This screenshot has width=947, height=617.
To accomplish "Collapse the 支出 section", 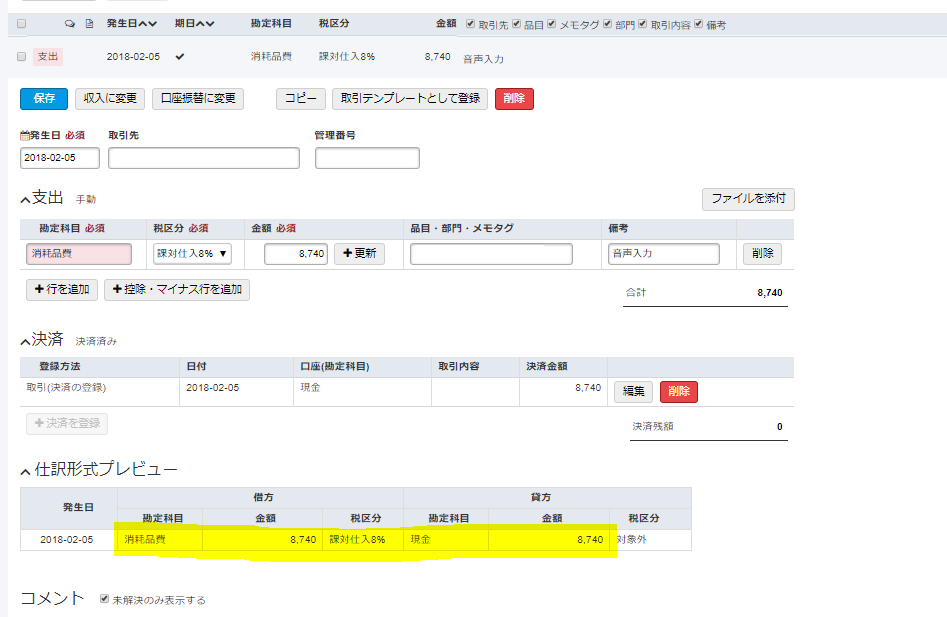I will 23,199.
